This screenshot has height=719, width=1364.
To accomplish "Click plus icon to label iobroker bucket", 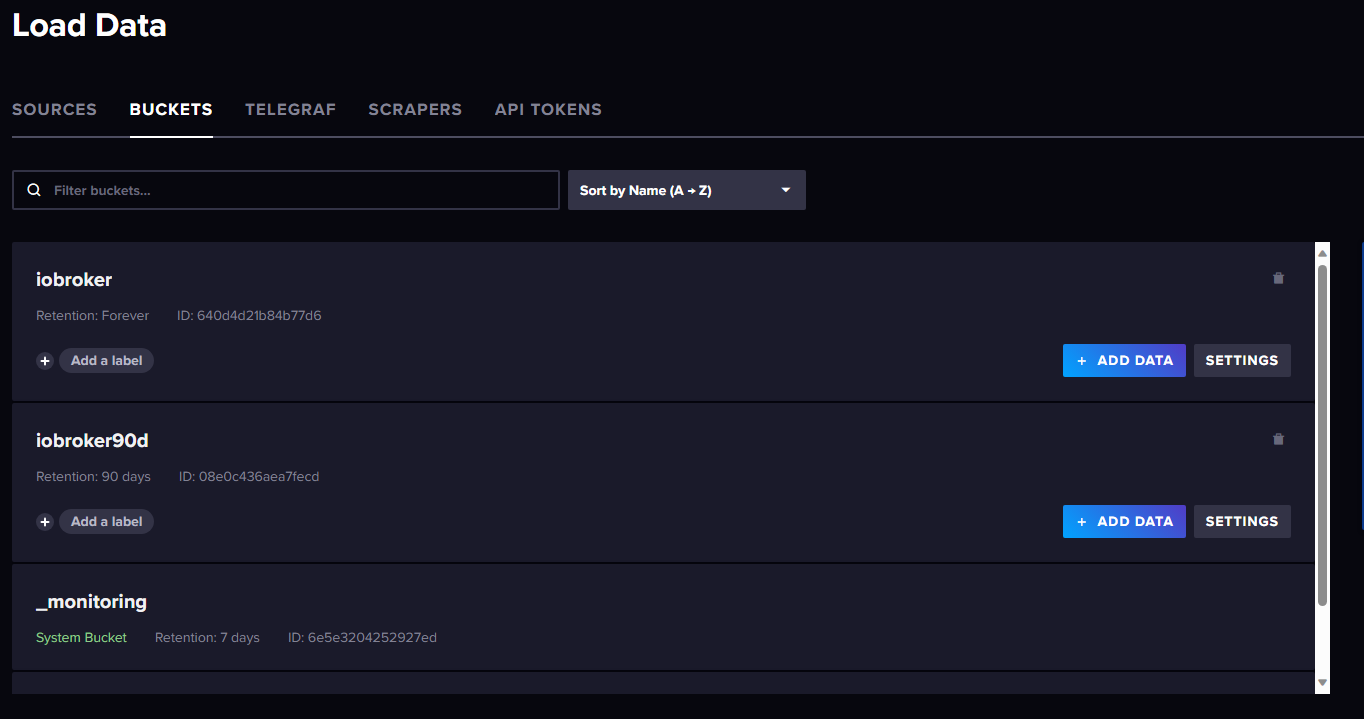I will click(45, 361).
